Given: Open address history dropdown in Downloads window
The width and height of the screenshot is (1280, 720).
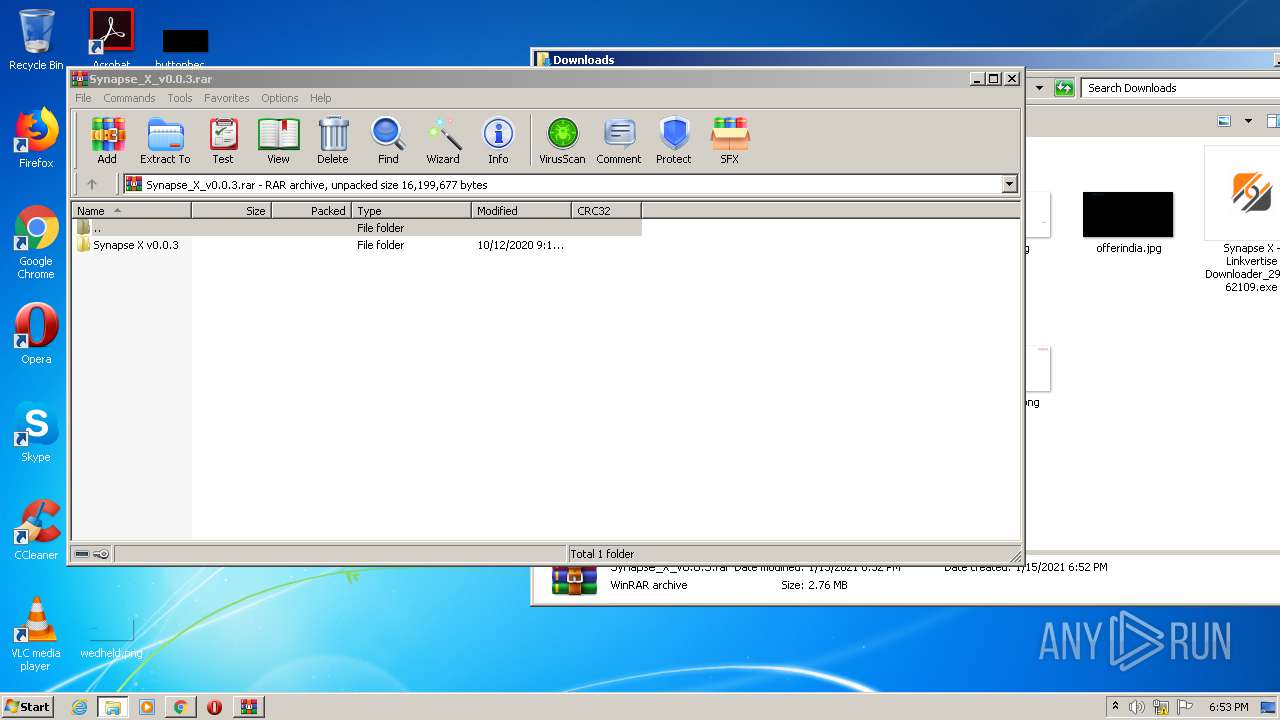Looking at the screenshot, I should click(x=1039, y=88).
